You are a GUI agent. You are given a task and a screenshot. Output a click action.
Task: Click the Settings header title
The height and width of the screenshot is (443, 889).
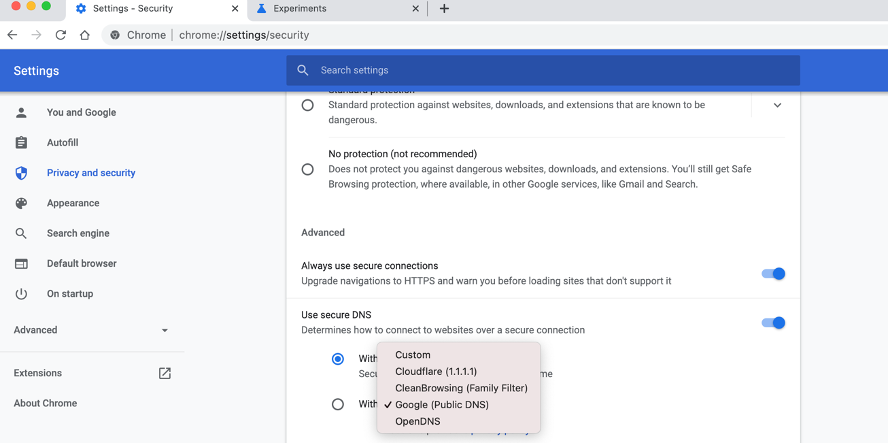click(x=36, y=71)
